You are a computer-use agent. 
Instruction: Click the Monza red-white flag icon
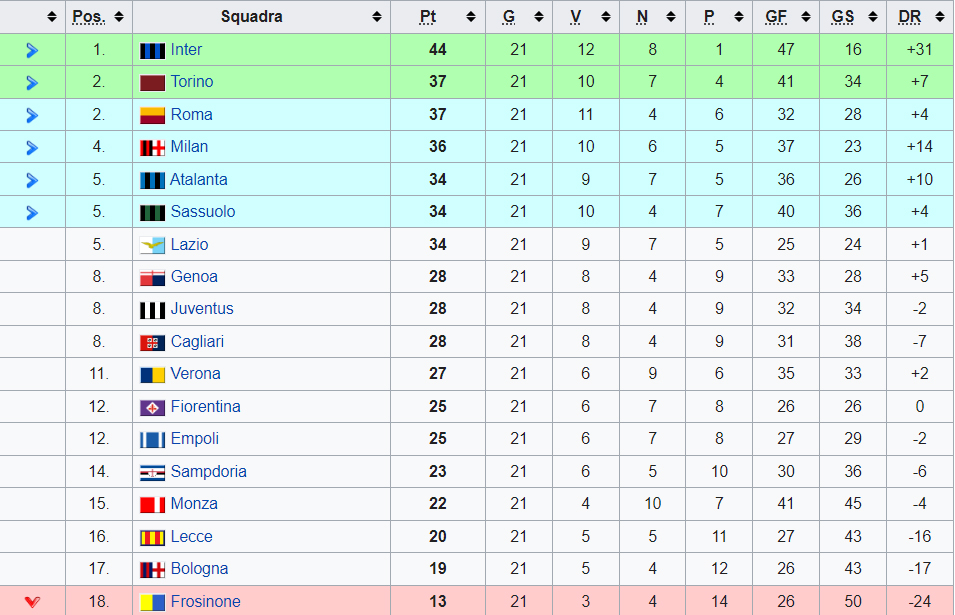click(x=152, y=505)
